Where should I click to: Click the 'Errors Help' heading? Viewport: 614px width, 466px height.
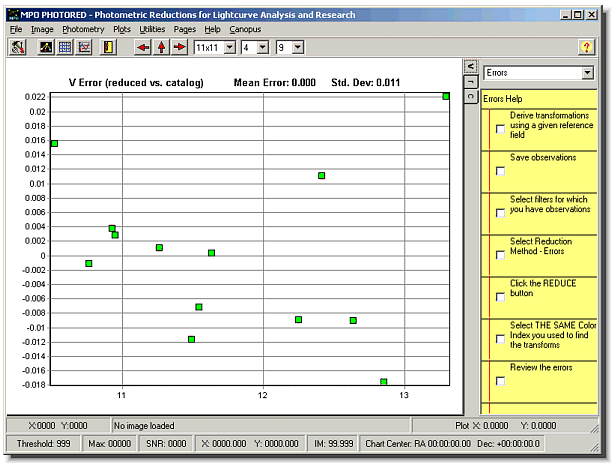tap(502, 99)
